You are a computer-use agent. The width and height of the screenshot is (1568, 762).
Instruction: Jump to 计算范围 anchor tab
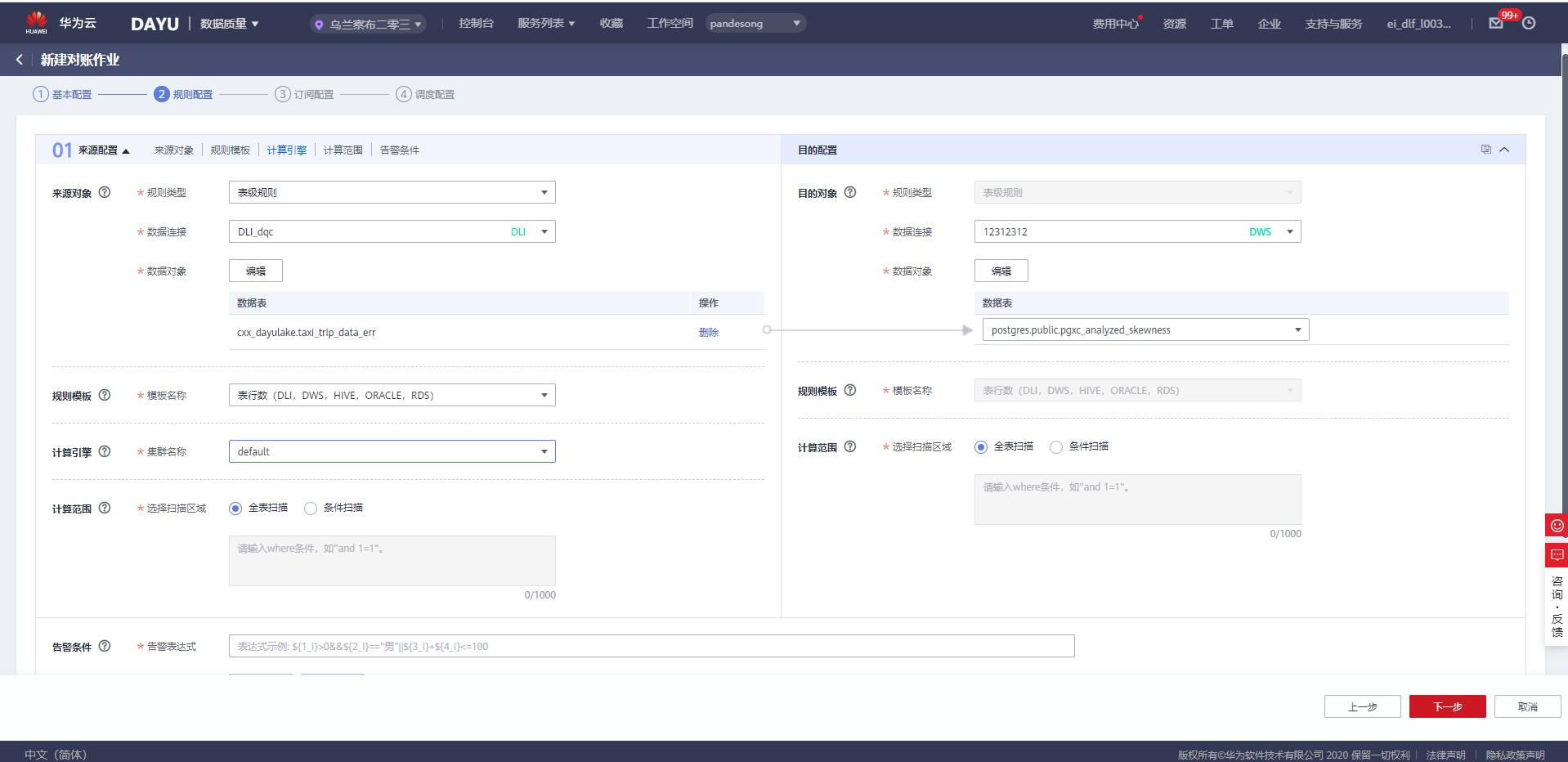pyautogui.click(x=343, y=150)
